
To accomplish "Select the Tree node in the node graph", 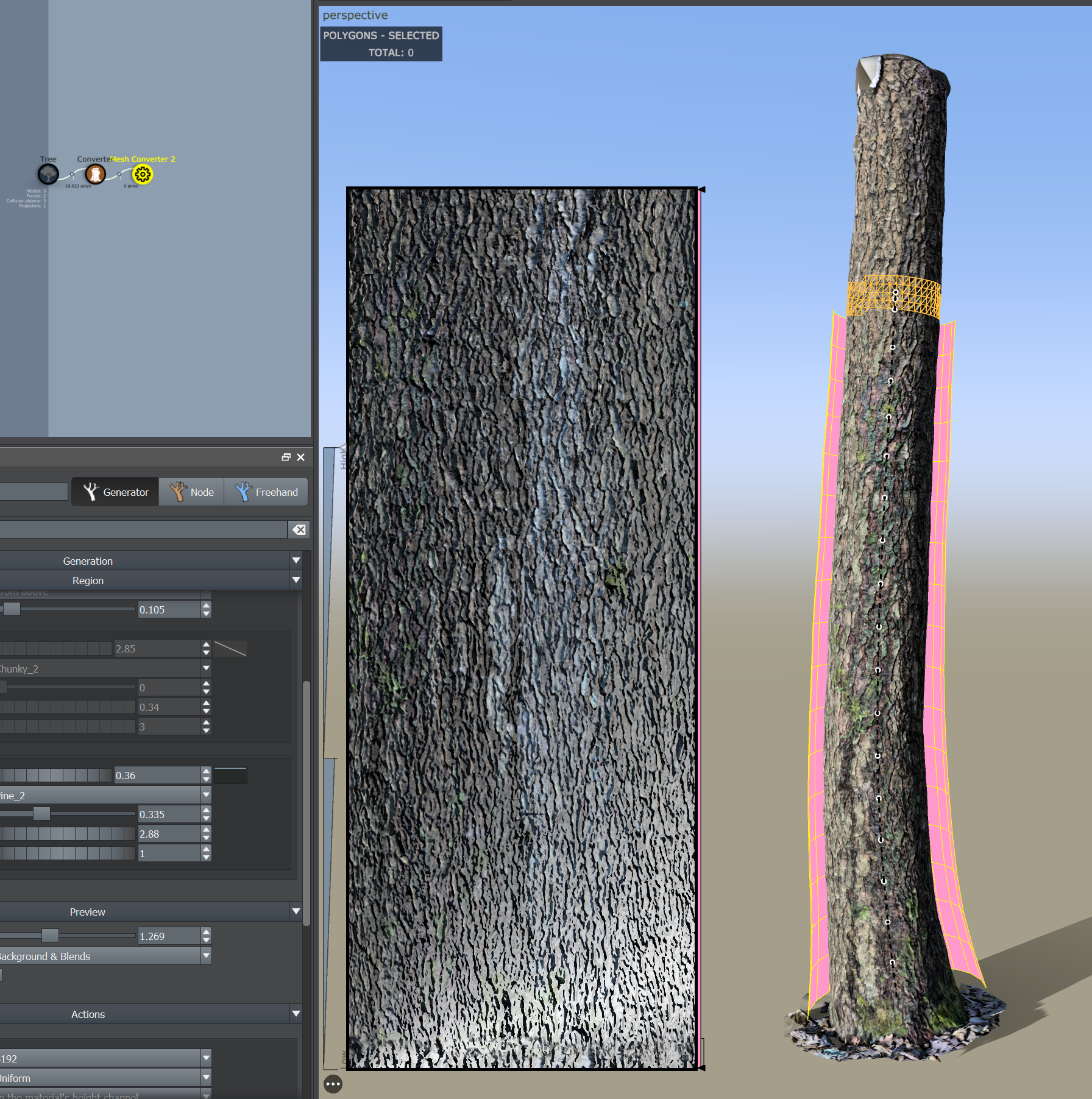I will 48,174.
